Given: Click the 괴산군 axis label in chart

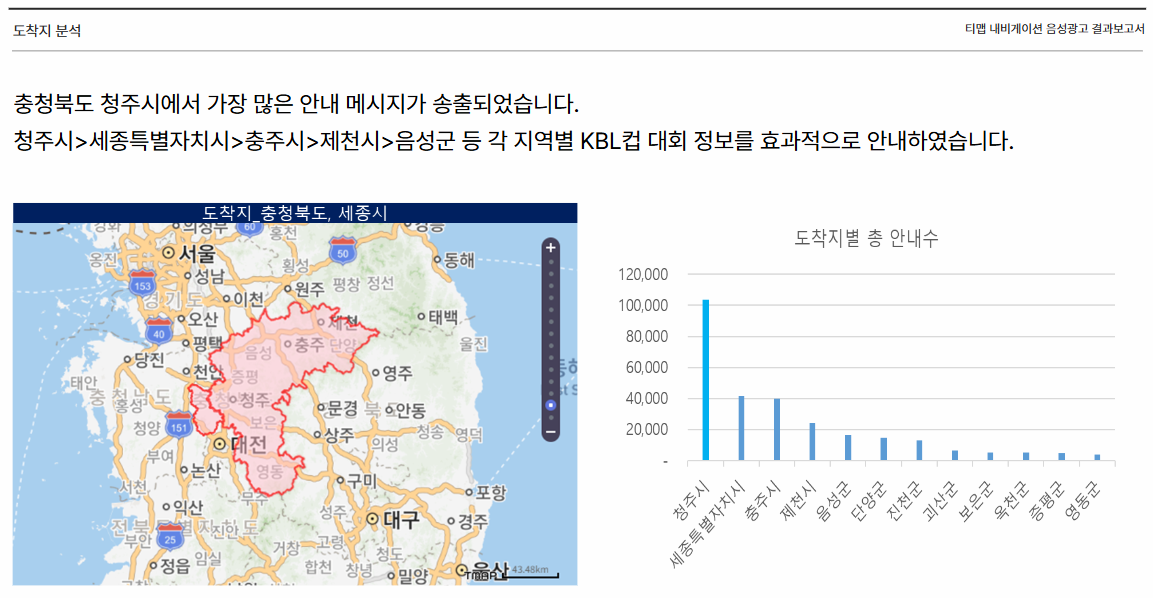Looking at the screenshot, I should (940, 500).
